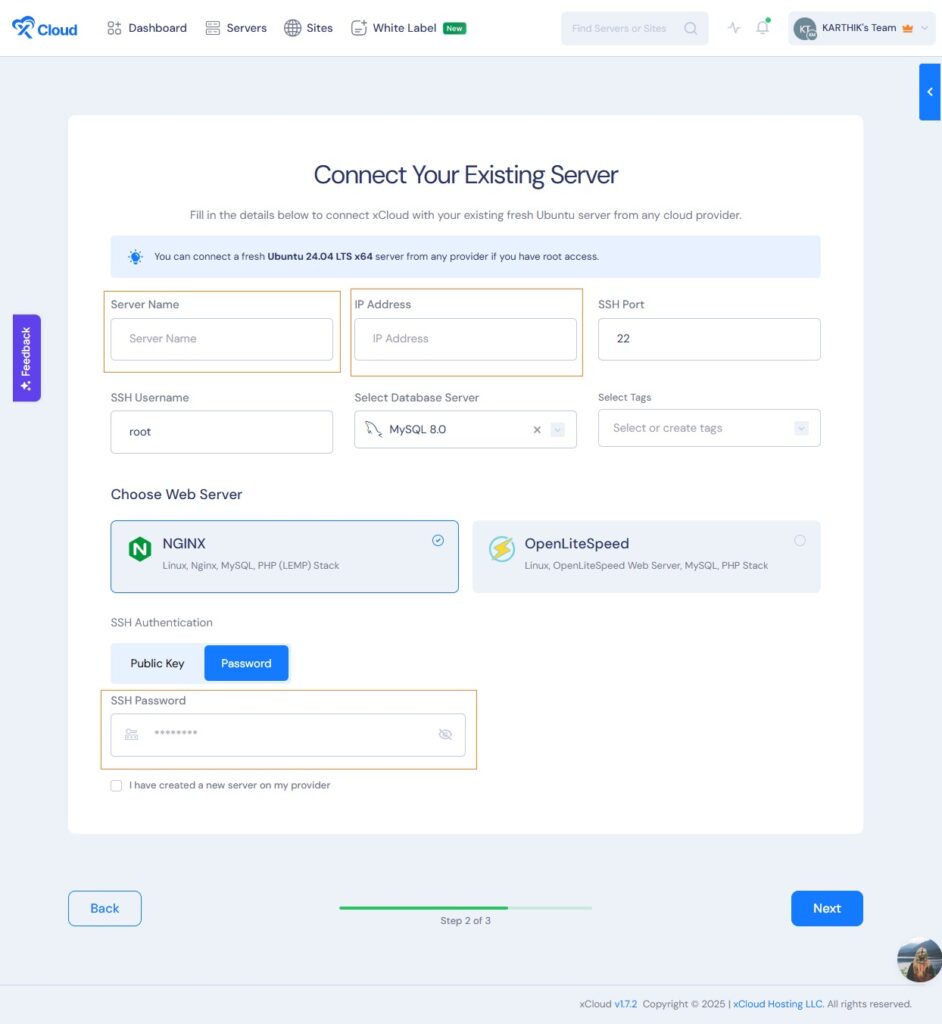Click the xCloud logo
The image size is (942, 1024).
pyautogui.click(x=44, y=28)
